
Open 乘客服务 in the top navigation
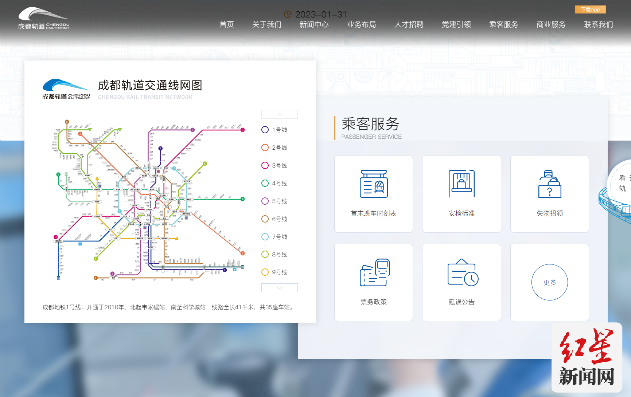coord(503,25)
